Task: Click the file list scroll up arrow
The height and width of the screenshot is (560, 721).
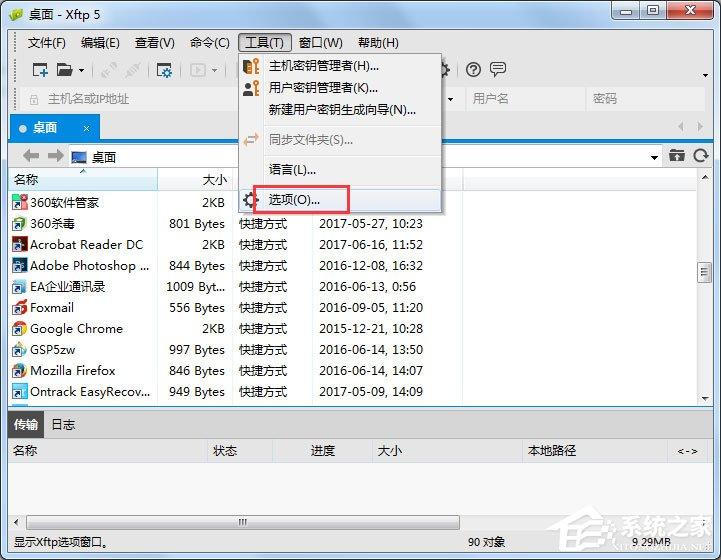Action: [705, 177]
